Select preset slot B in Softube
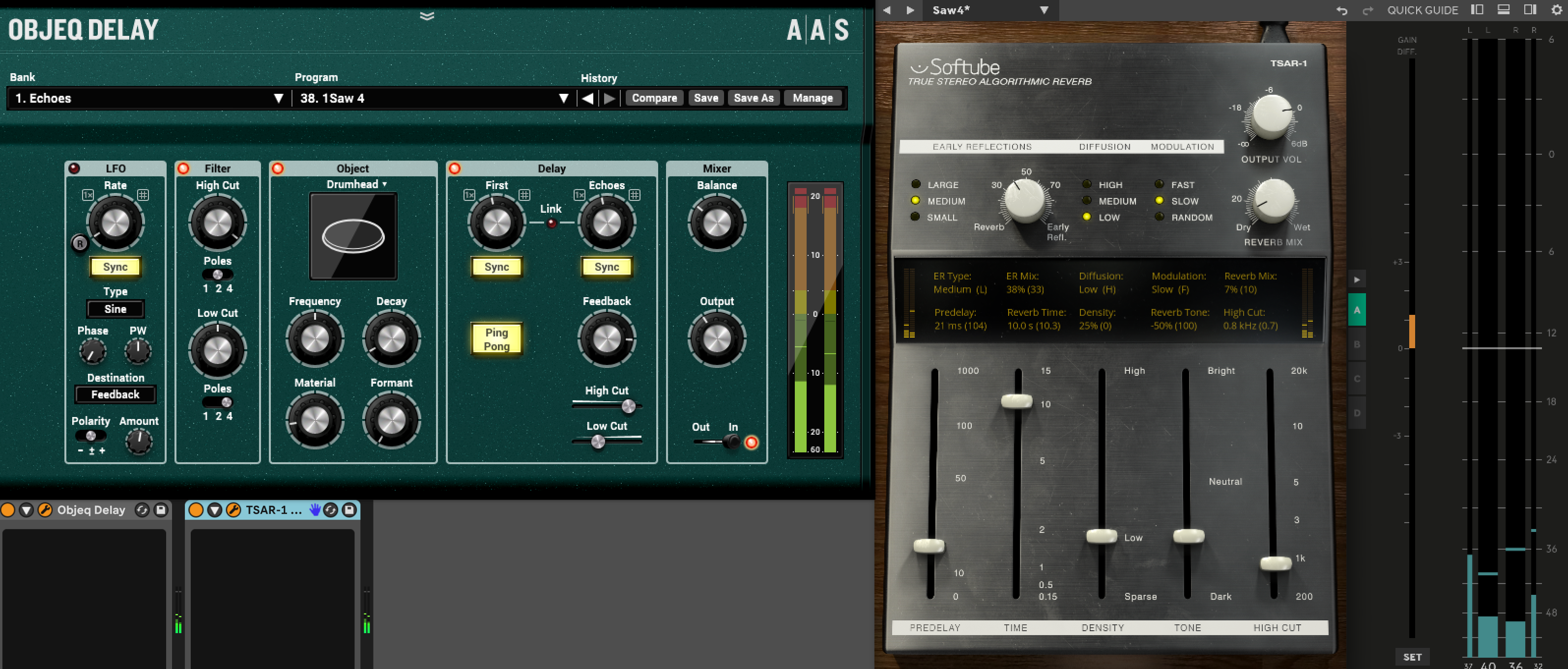1568x669 pixels. (1357, 344)
